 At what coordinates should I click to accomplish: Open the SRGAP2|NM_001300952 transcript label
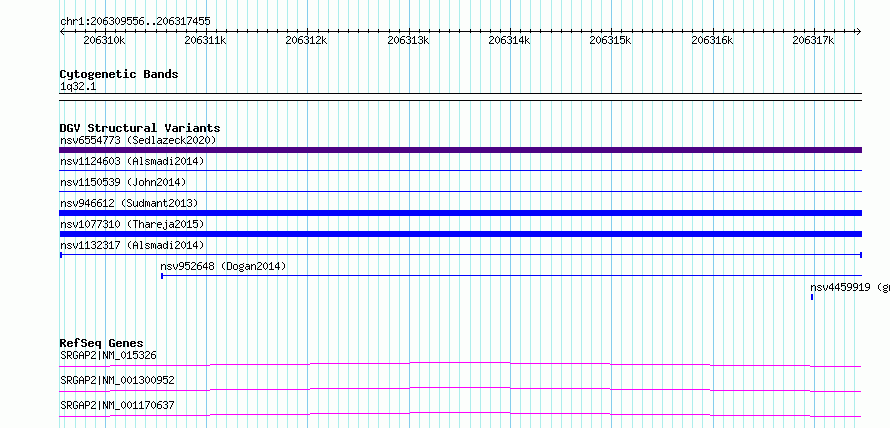tap(117, 380)
